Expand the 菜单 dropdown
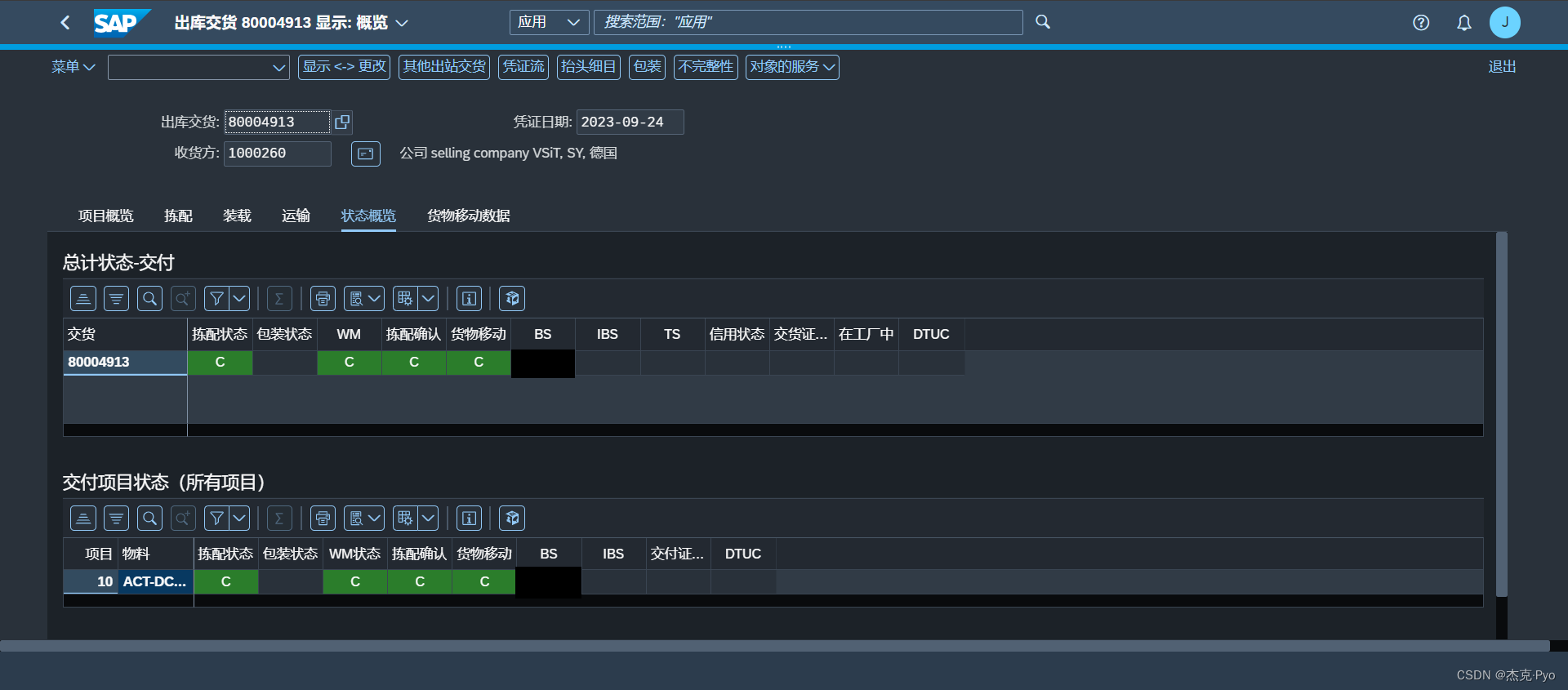1568x690 pixels. (x=73, y=67)
